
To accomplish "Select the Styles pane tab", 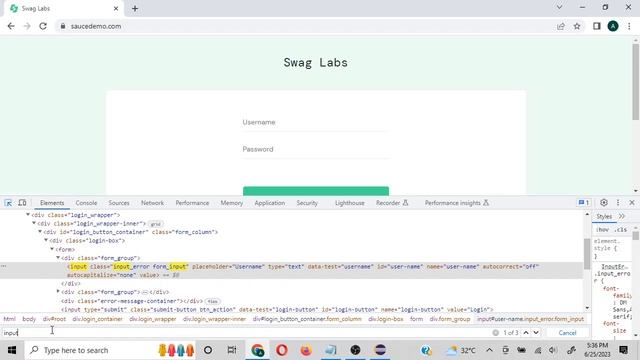I will pyautogui.click(x=604, y=216).
